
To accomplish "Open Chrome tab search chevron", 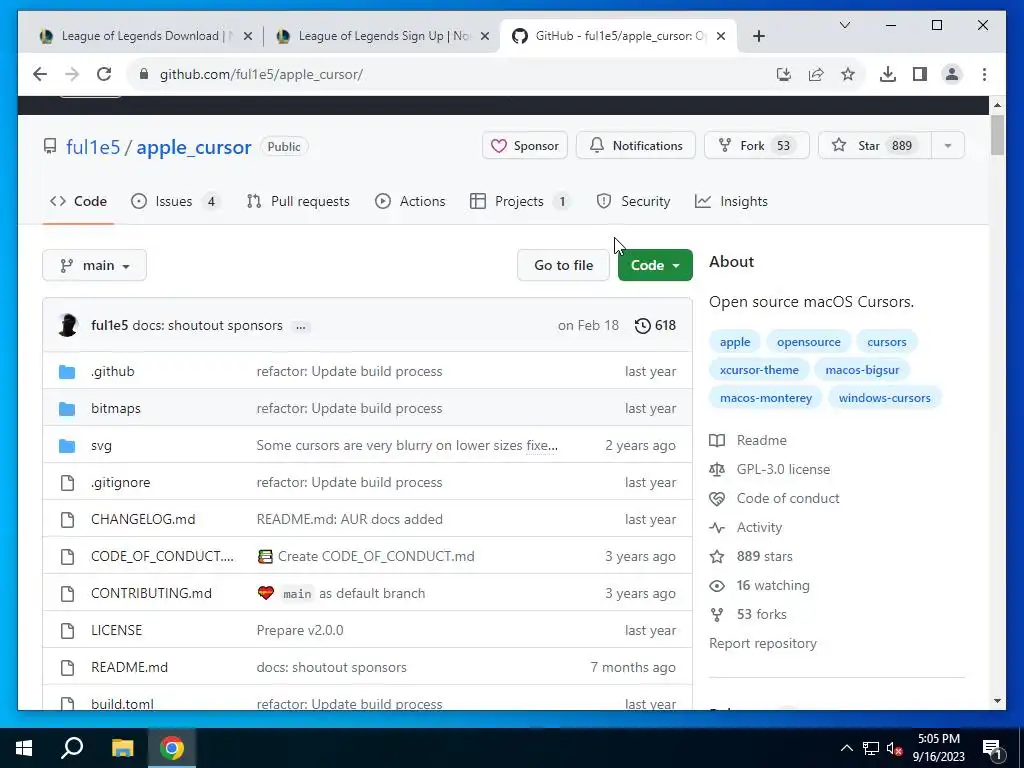I will point(844,25).
